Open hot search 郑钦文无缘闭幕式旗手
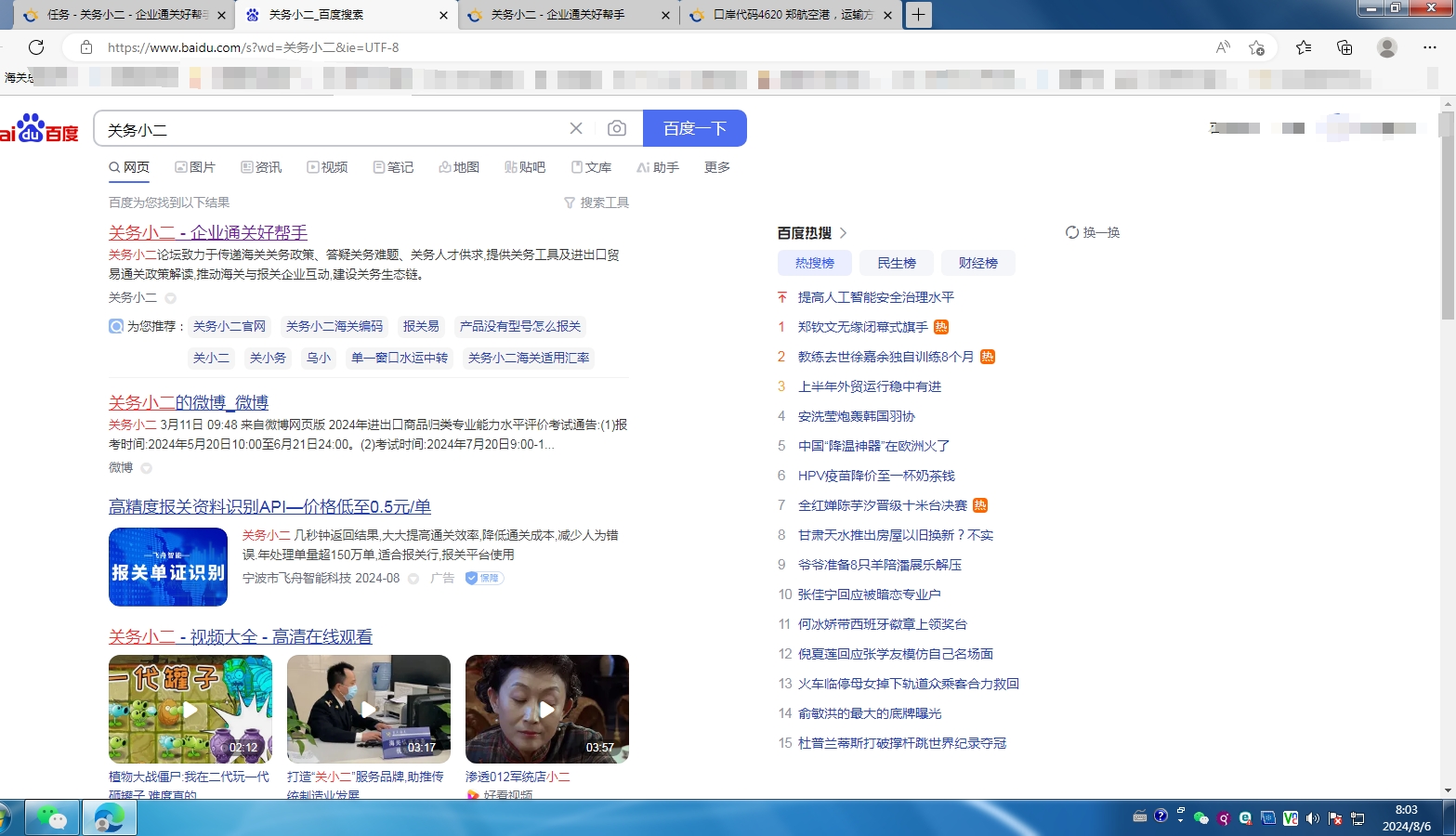 click(x=863, y=327)
